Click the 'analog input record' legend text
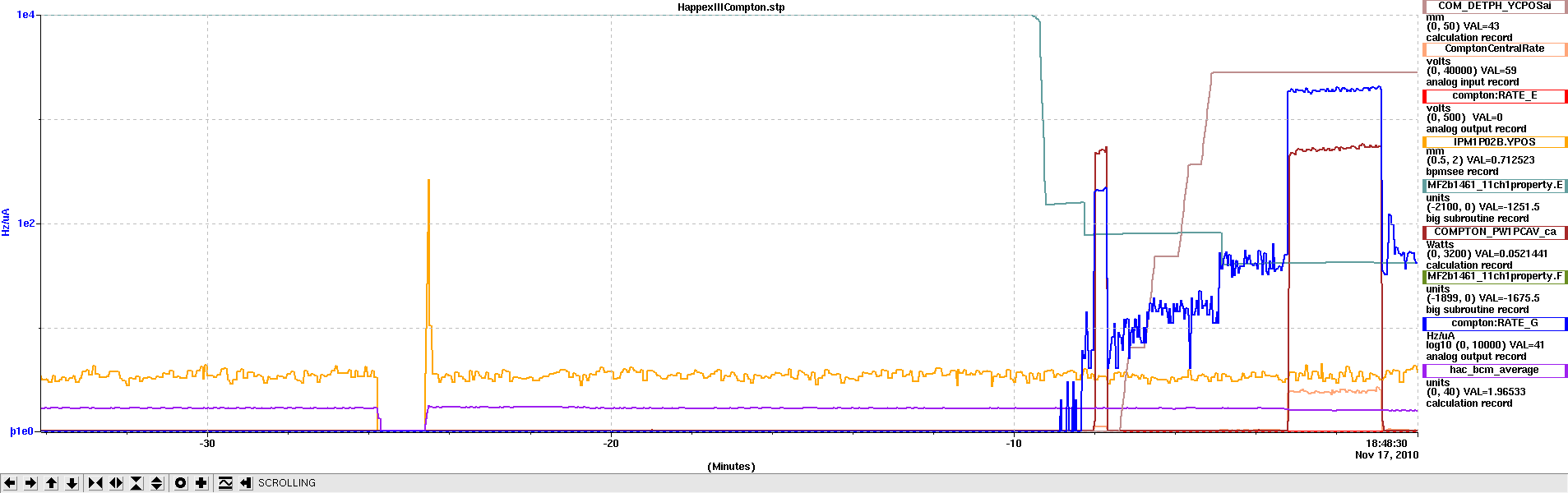This screenshot has height=493, width=1568. click(1473, 82)
